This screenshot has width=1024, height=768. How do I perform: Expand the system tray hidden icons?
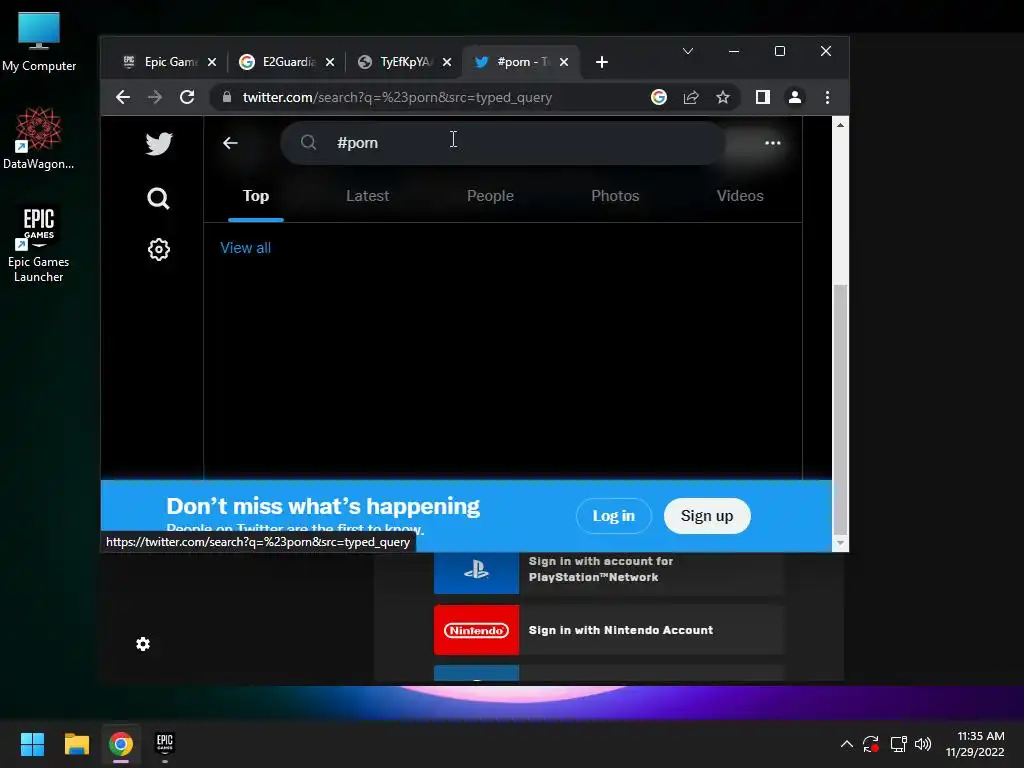[x=846, y=744]
